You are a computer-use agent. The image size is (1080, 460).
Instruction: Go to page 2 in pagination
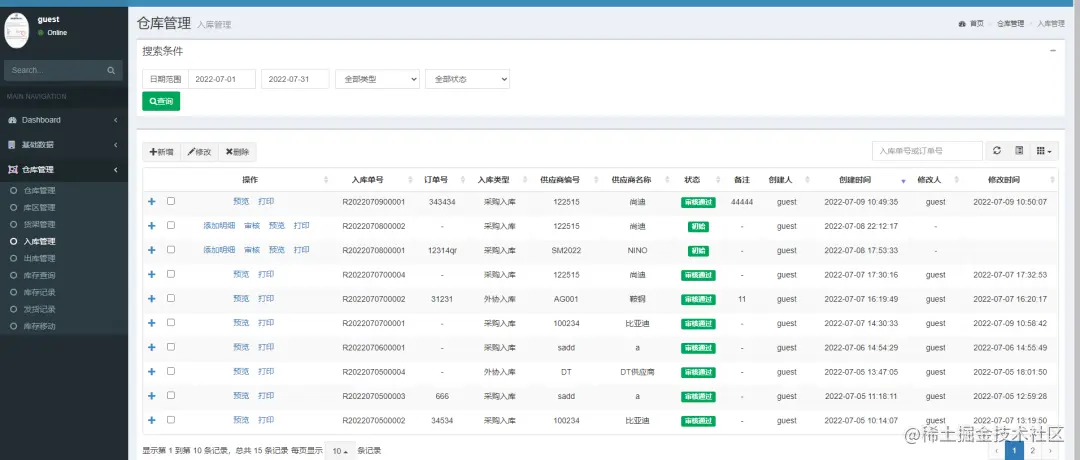(x=1032, y=451)
